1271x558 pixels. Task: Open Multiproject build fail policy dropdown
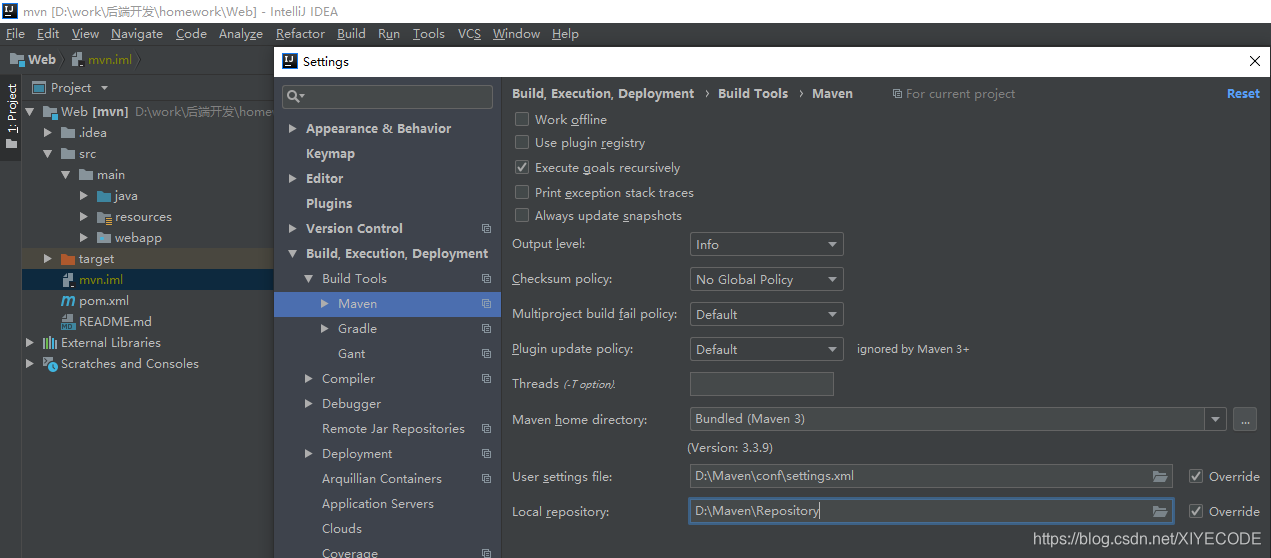coord(767,314)
